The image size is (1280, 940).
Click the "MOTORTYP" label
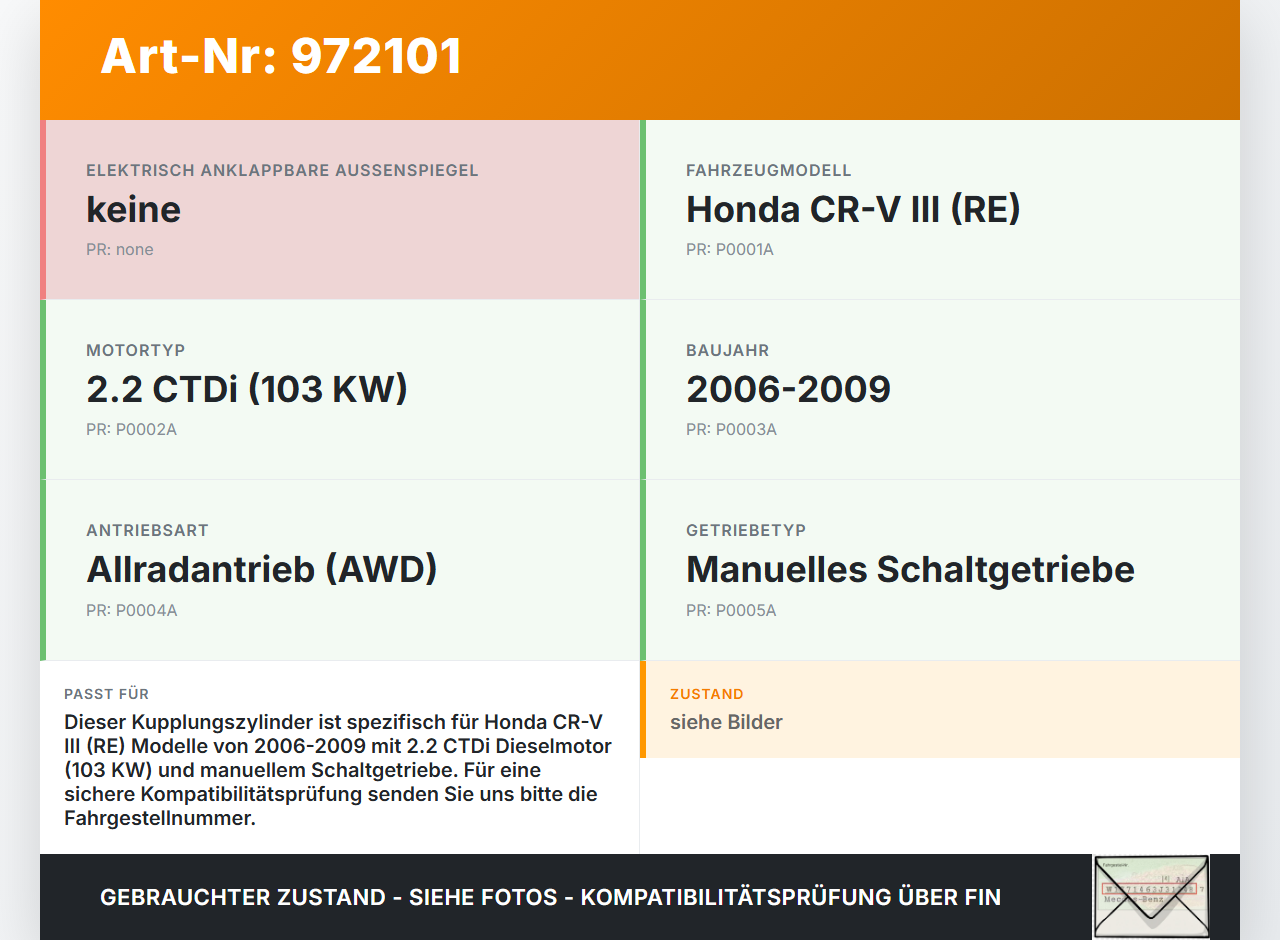[x=136, y=351]
